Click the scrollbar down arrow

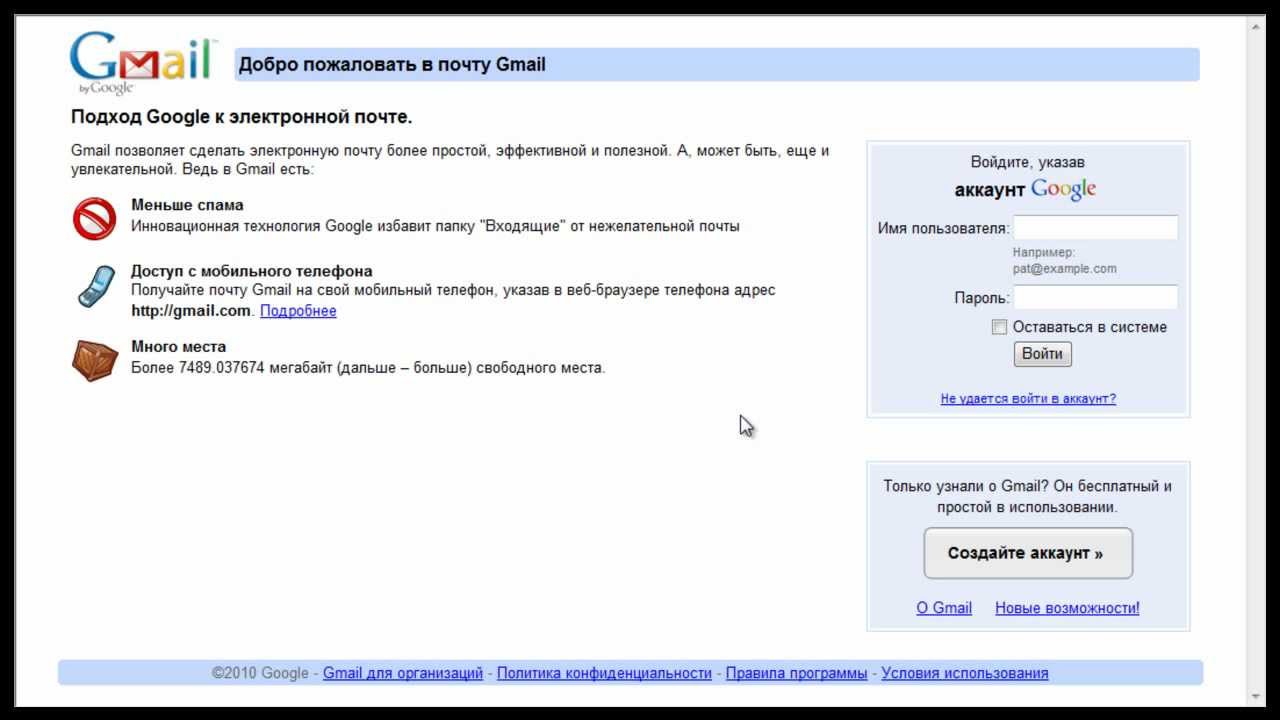click(1255, 695)
